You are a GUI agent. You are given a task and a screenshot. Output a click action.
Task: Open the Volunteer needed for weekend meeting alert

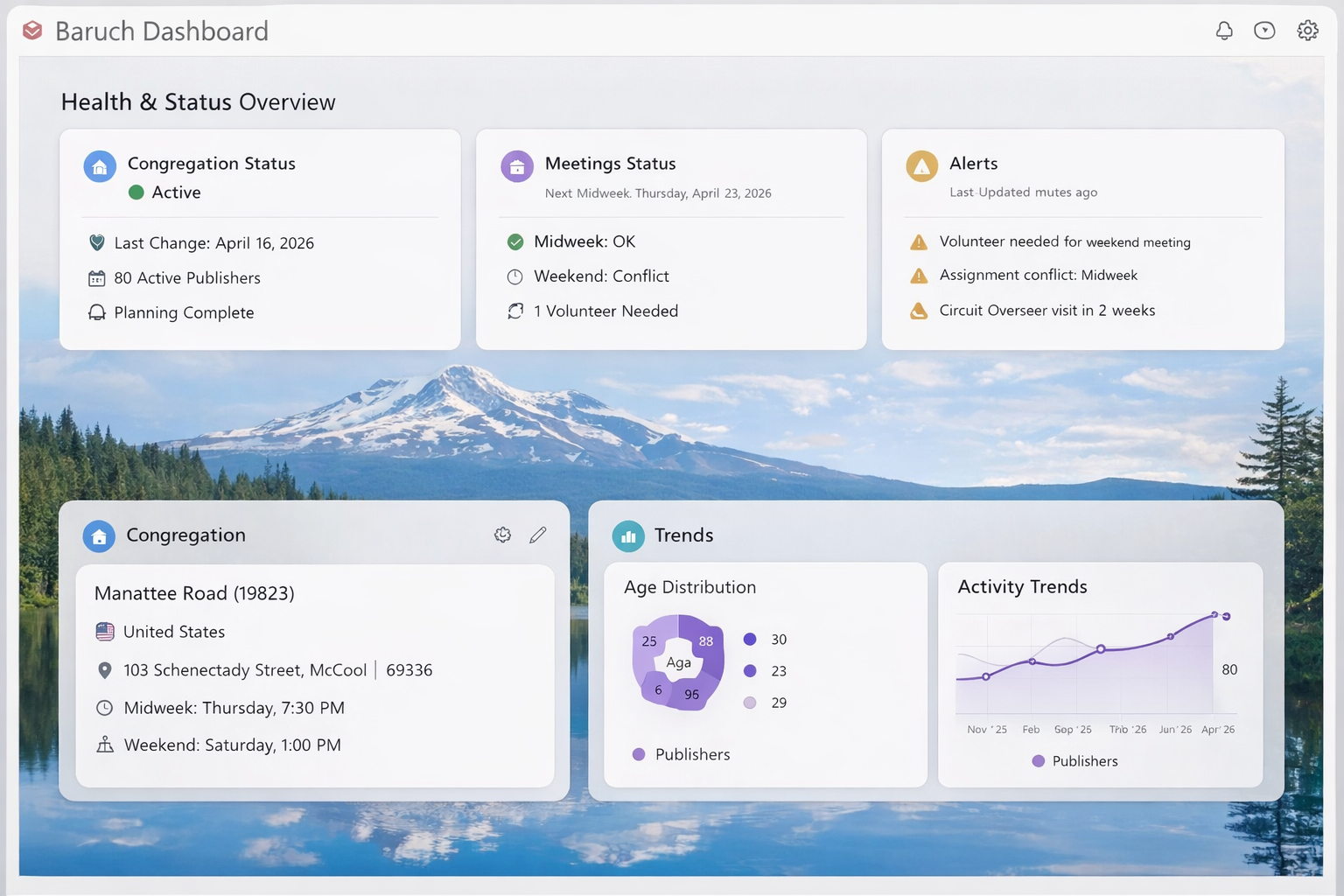click(x=1064, y=242)
